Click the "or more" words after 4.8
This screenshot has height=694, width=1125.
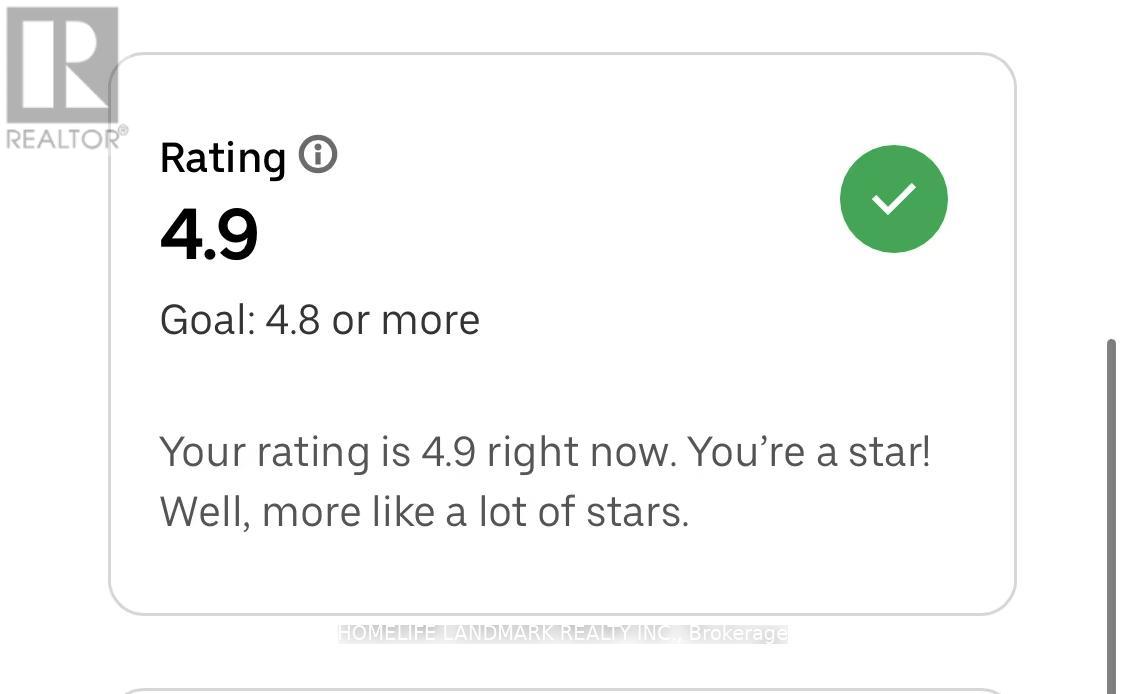[x=406, y=320]
